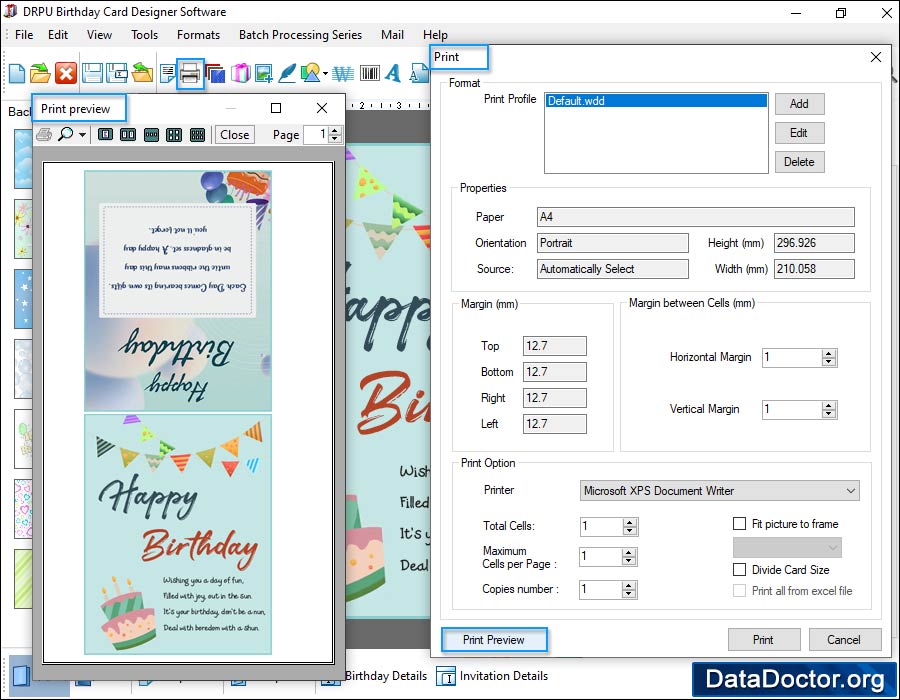This screenshot has width=900, height=700.
Task: Click the red-blue overlapping squares background icon
Action: pos(215,73)
